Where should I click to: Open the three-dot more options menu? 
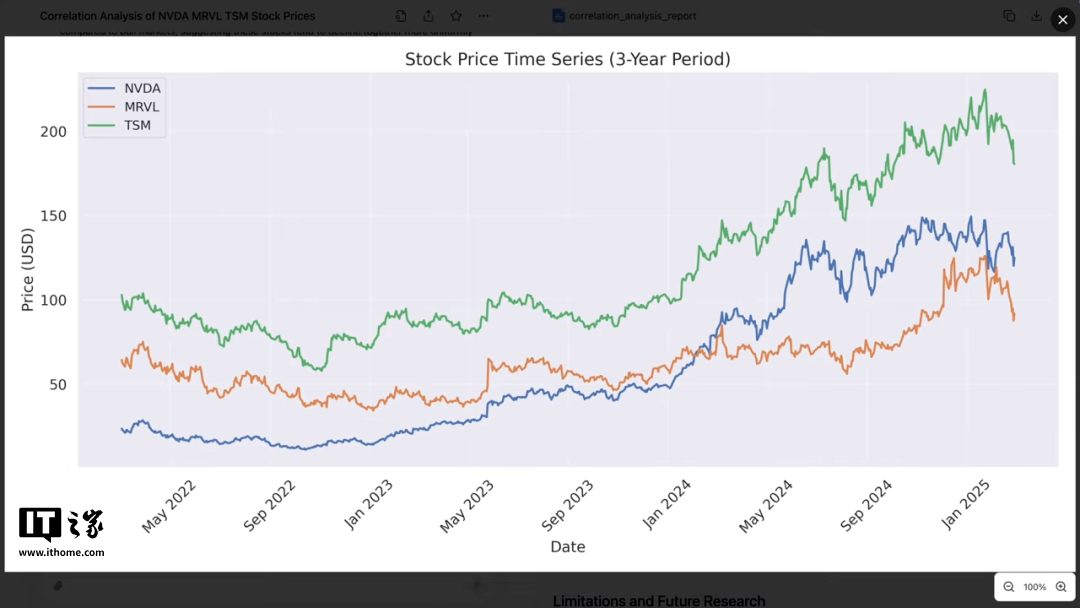484,16
